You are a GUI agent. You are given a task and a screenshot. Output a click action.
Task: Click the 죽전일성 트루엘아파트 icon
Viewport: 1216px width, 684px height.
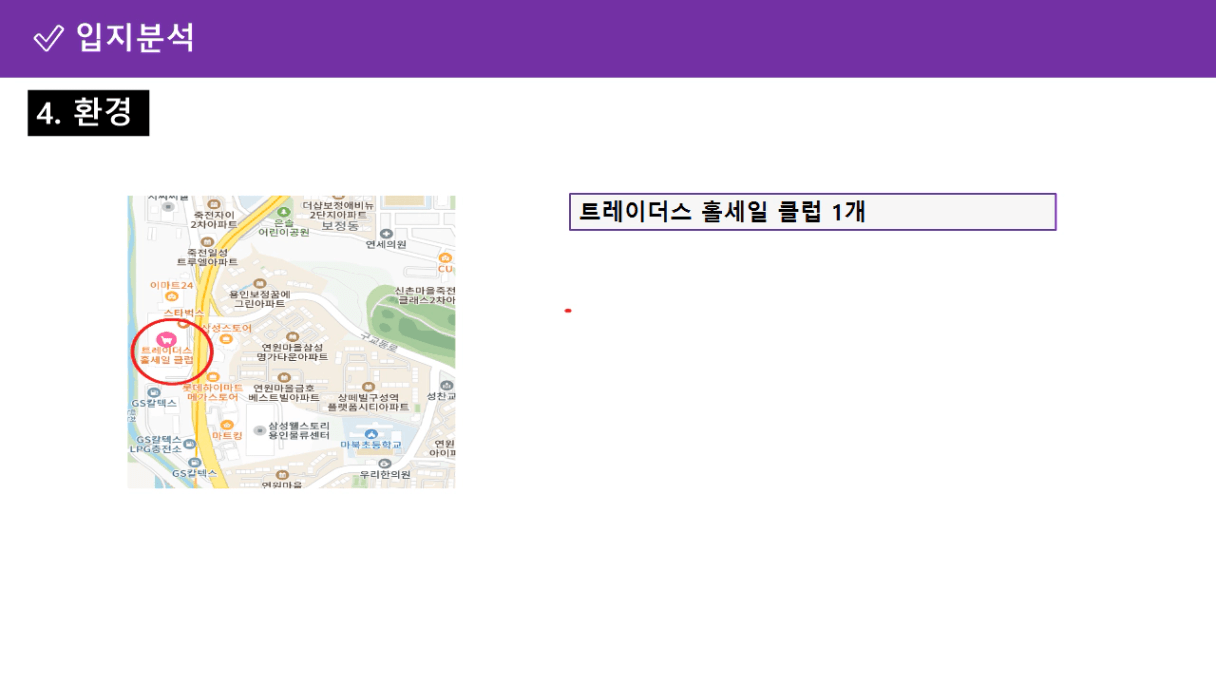tap(208, 242)
